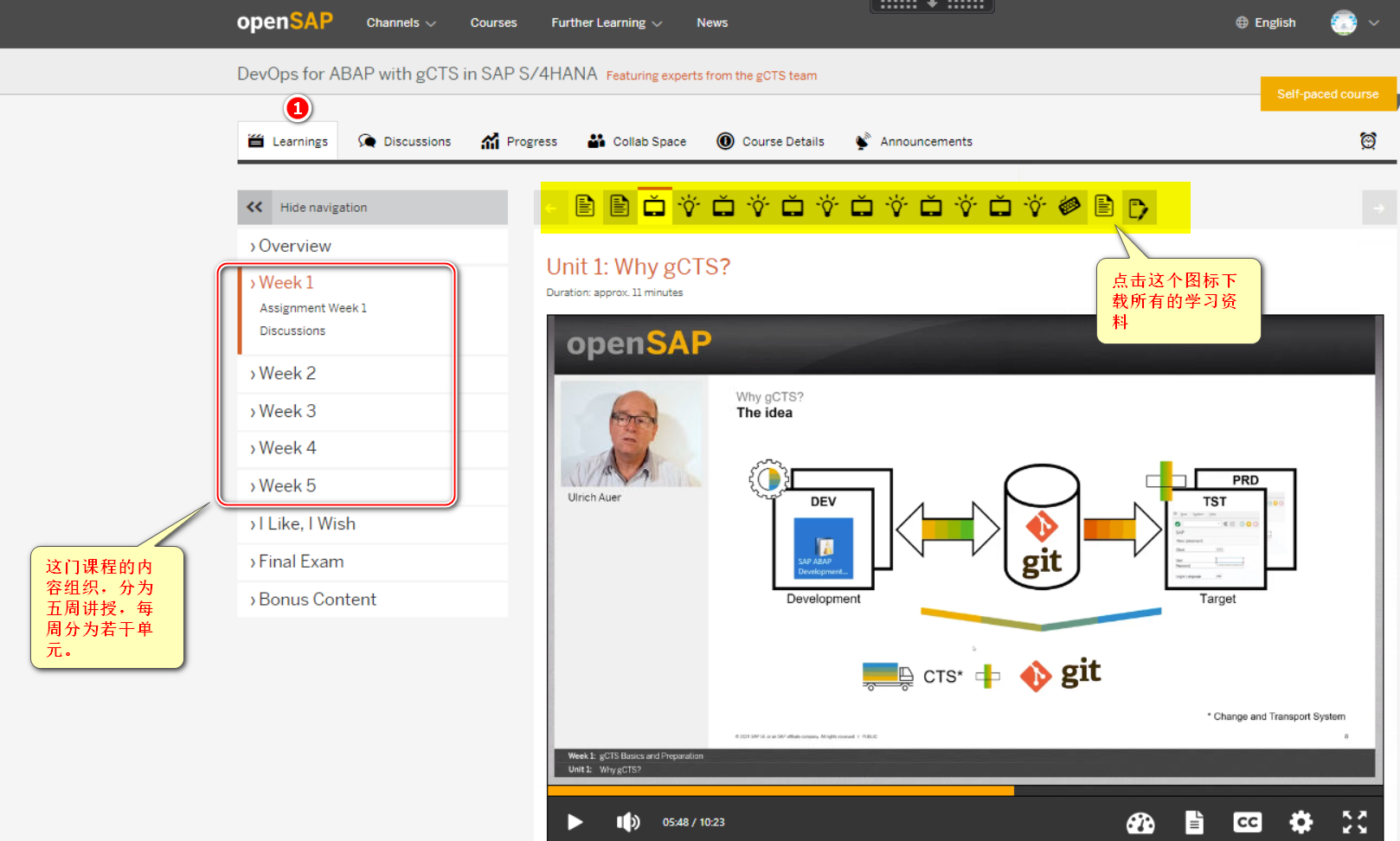Collapse sidebar with double-chevron icon
Viewport: 1400px width, 841px height.
click(254, 207)
